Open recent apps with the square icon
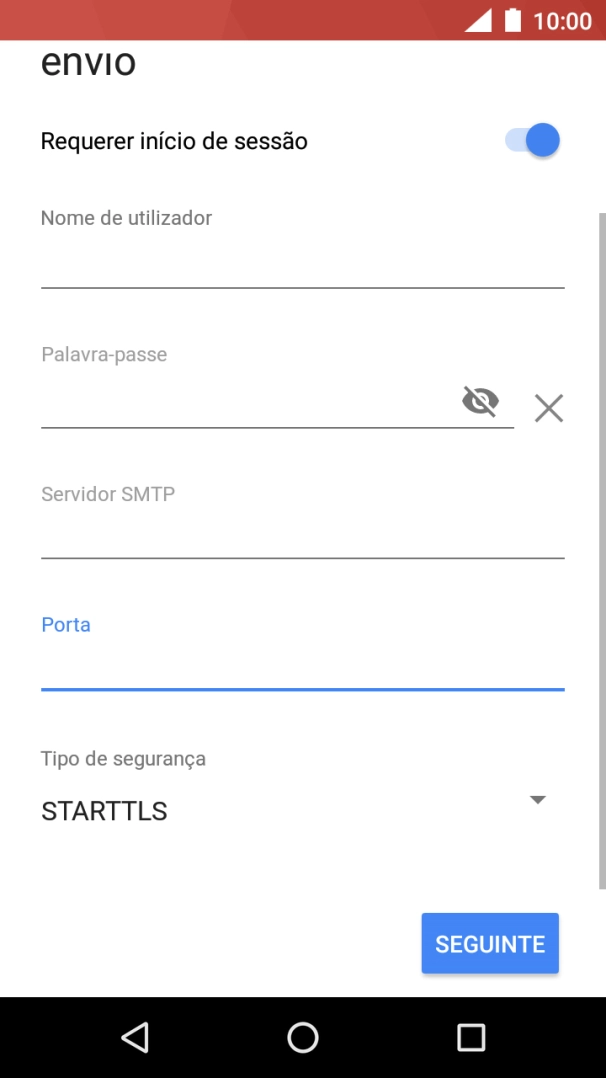The image size is (606, 1078). pyautogui.click(x=471, y=1037)
